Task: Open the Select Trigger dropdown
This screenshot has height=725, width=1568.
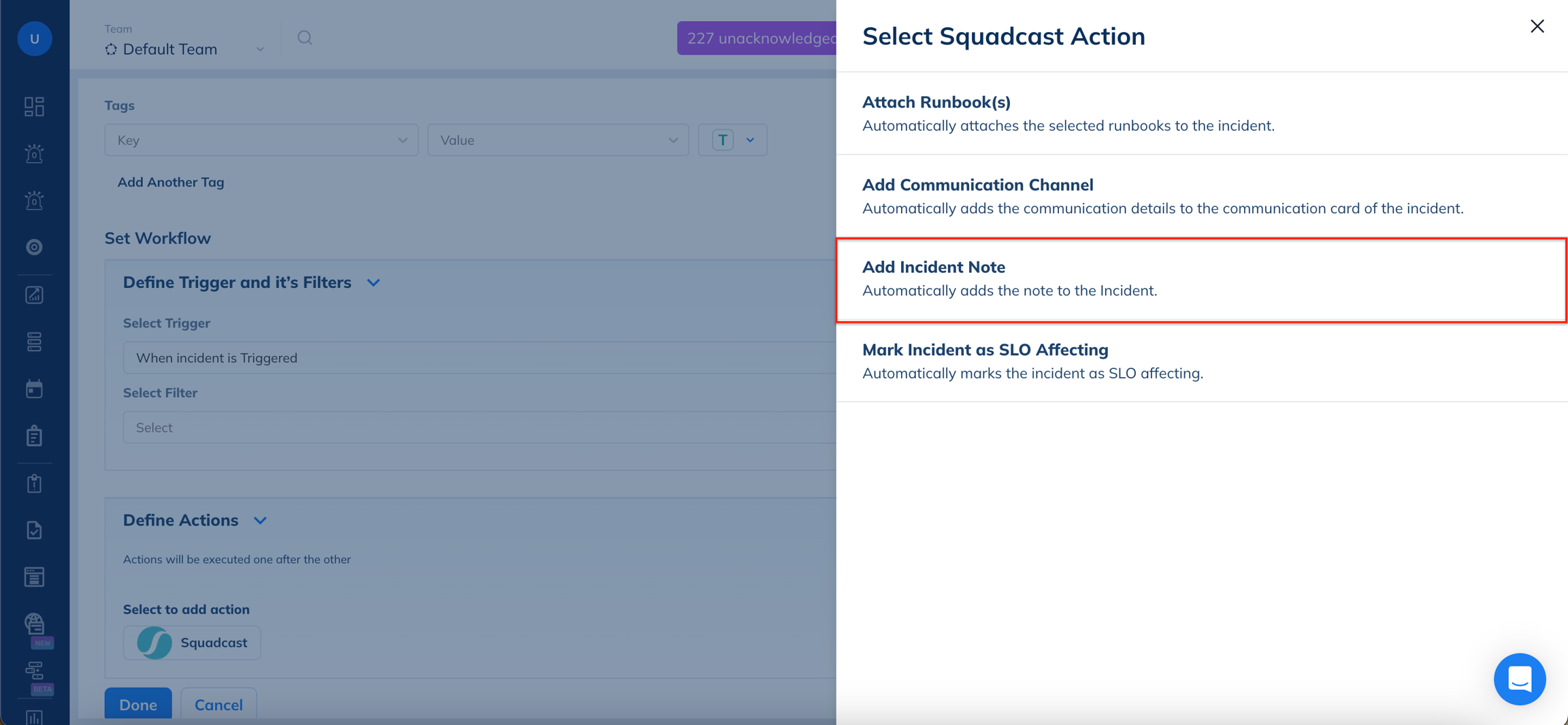Action: click(479, 358)
